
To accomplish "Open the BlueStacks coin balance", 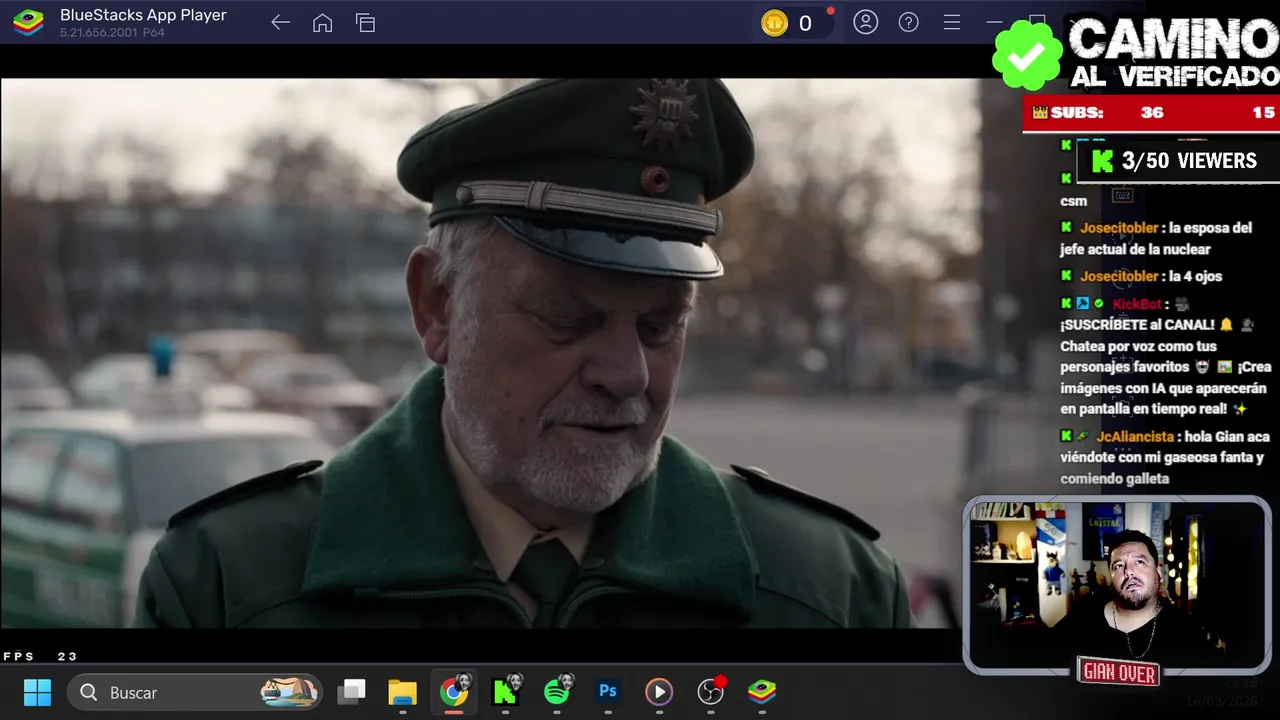I will point(790,23).
